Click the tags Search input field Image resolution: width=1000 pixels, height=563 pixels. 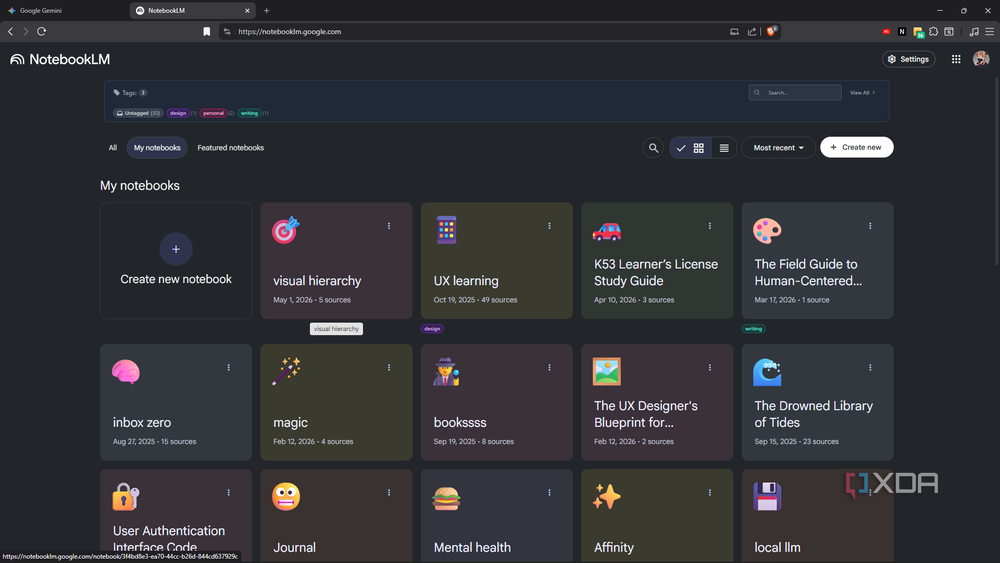(x=795, y=92)
